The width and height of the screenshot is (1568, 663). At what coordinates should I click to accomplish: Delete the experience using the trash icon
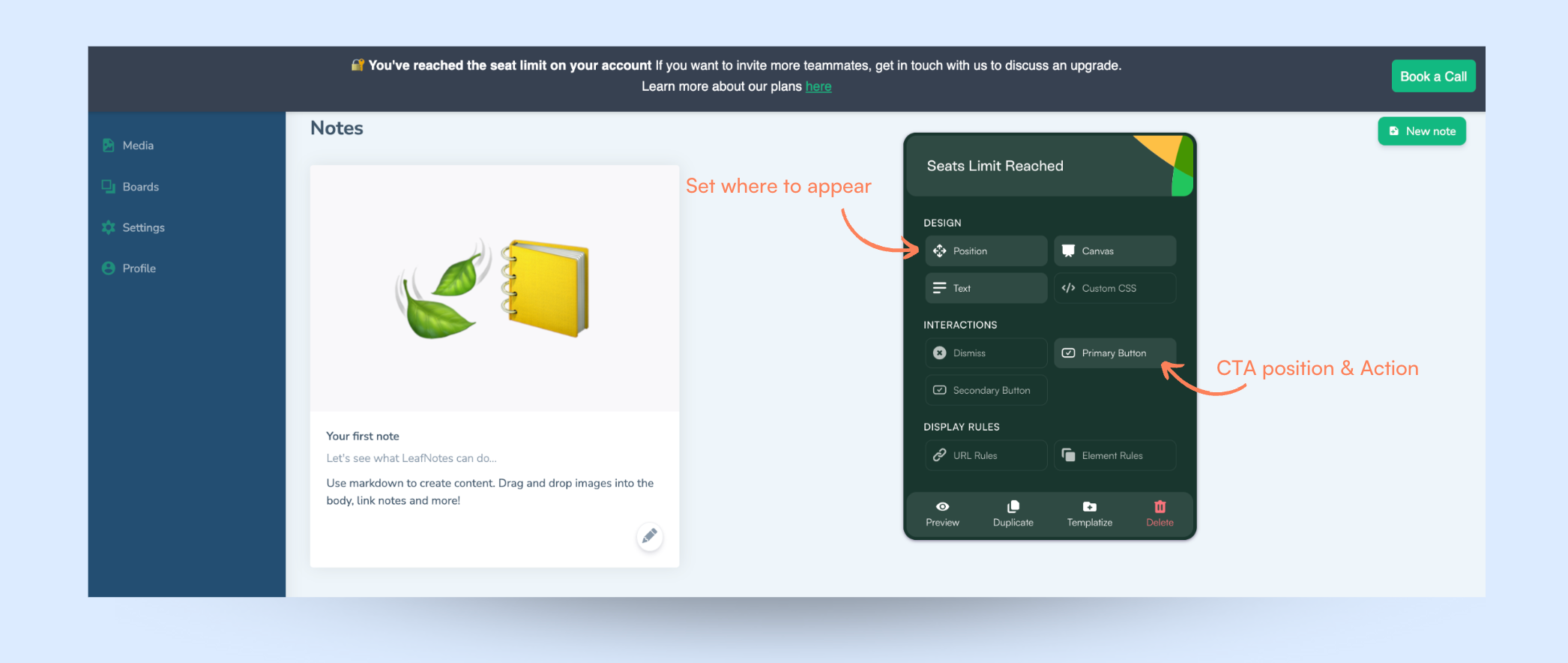click(1160, 507)
